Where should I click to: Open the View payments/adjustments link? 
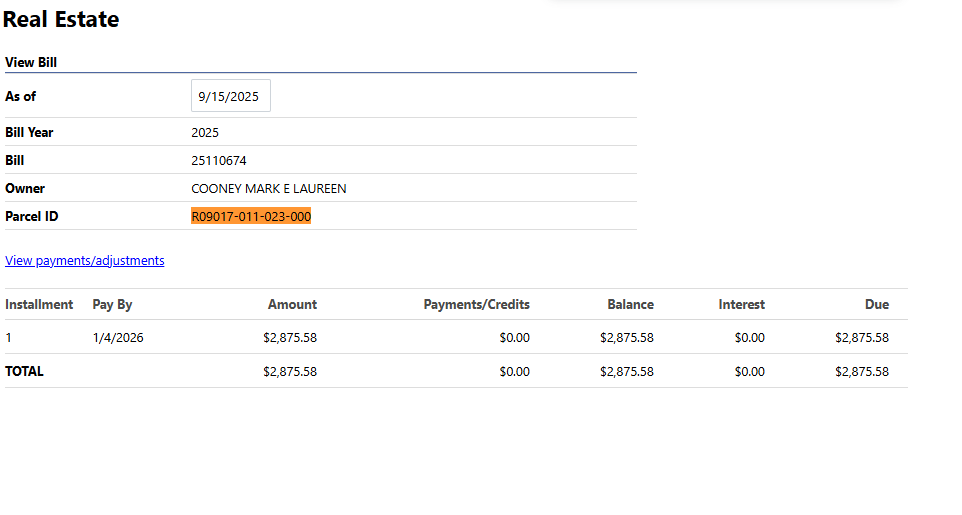[85, 260]
